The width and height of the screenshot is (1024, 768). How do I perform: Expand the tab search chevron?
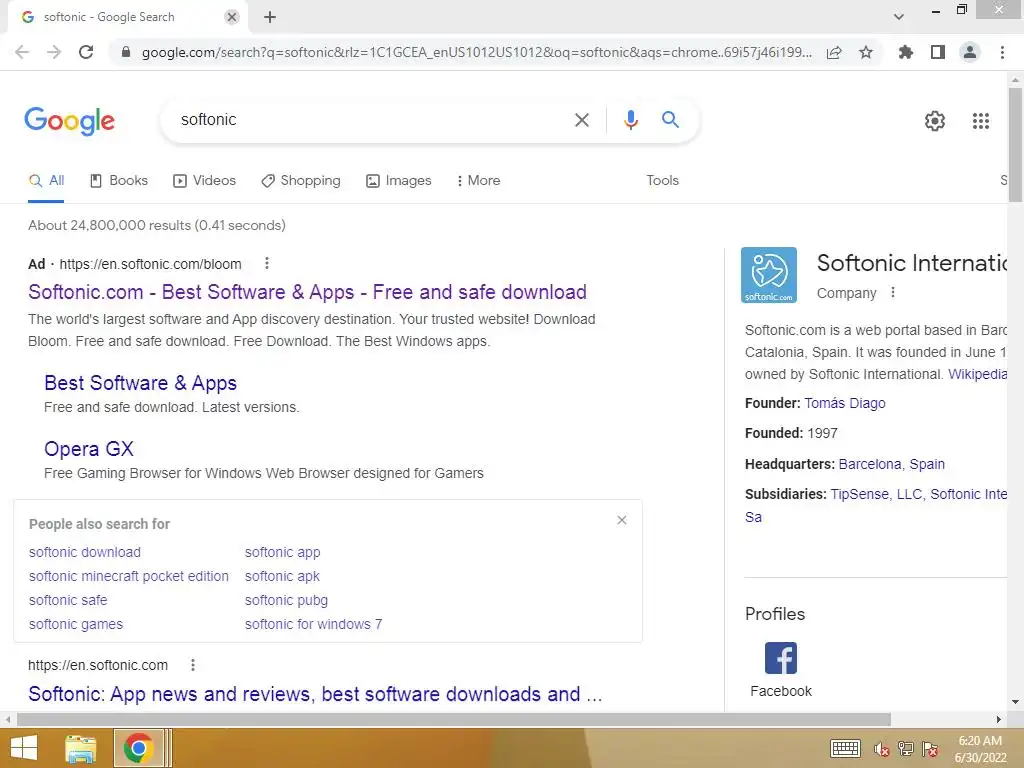point(899,17)
